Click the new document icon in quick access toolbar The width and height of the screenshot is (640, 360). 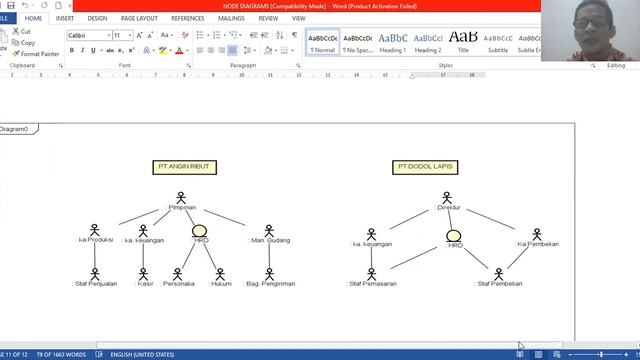click(58, 5)
